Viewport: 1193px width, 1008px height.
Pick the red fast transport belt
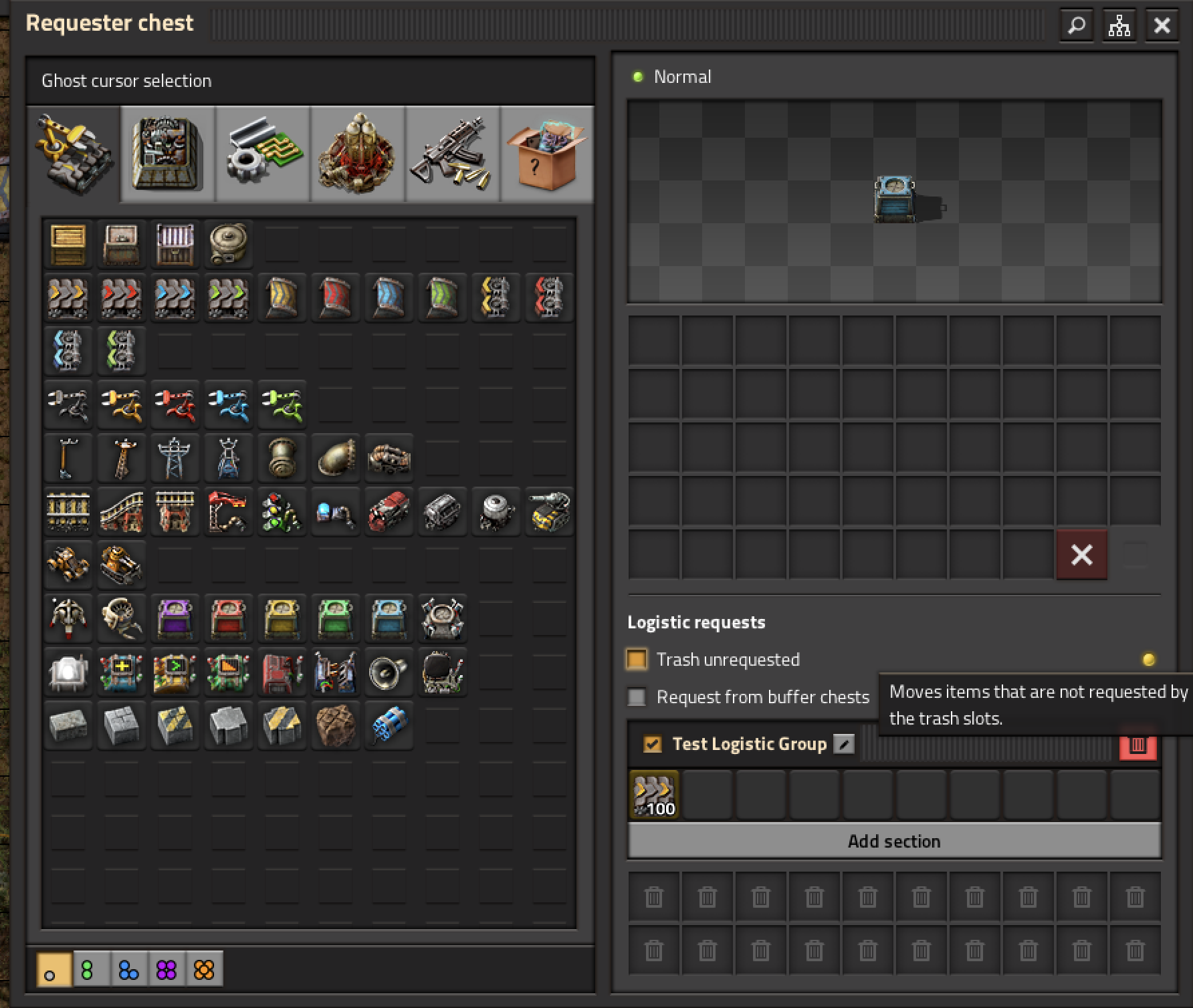tap(122, 298)
